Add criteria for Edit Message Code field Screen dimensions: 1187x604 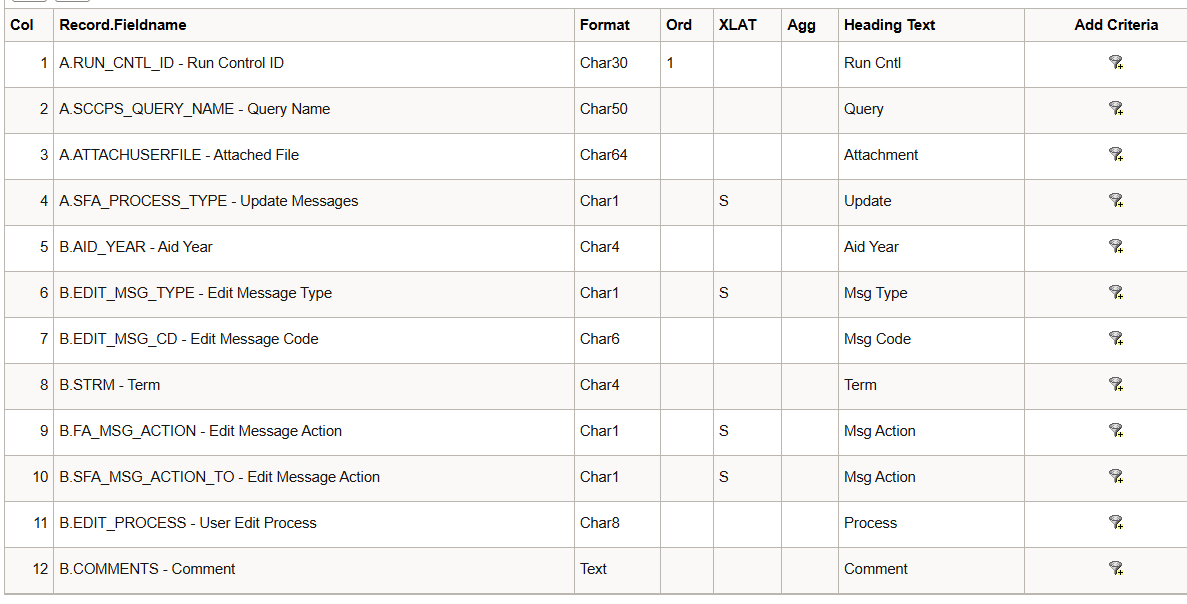1115,339
